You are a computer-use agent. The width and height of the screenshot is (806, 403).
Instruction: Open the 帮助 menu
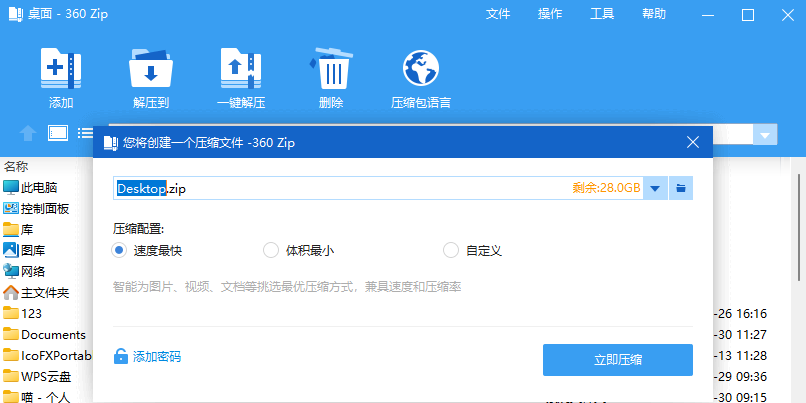coord(654,14)
